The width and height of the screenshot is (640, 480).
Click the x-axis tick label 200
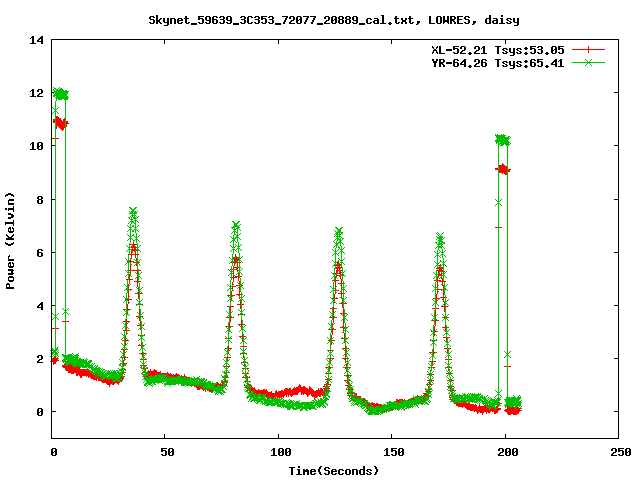coord(508,452)
